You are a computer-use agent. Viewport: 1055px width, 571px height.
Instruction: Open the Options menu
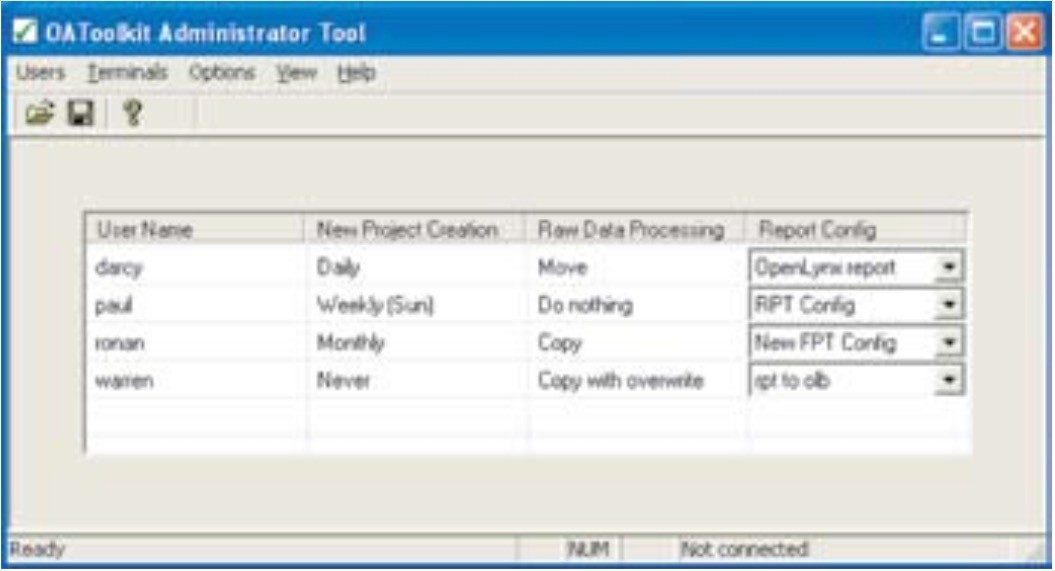tap(222, 72)
